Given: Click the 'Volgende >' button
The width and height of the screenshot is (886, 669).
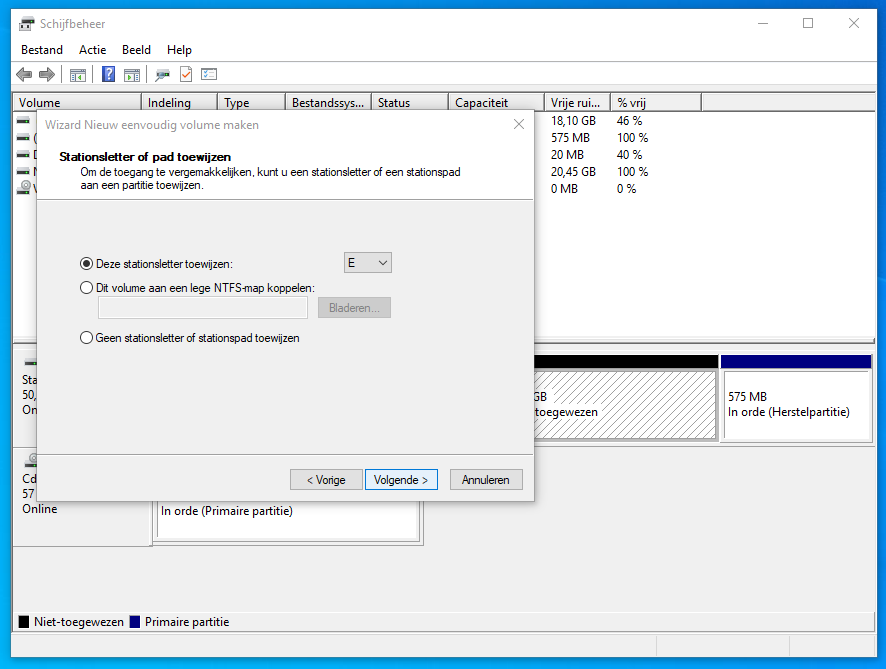Looking at the screenshot, I should tap(401, 480).
